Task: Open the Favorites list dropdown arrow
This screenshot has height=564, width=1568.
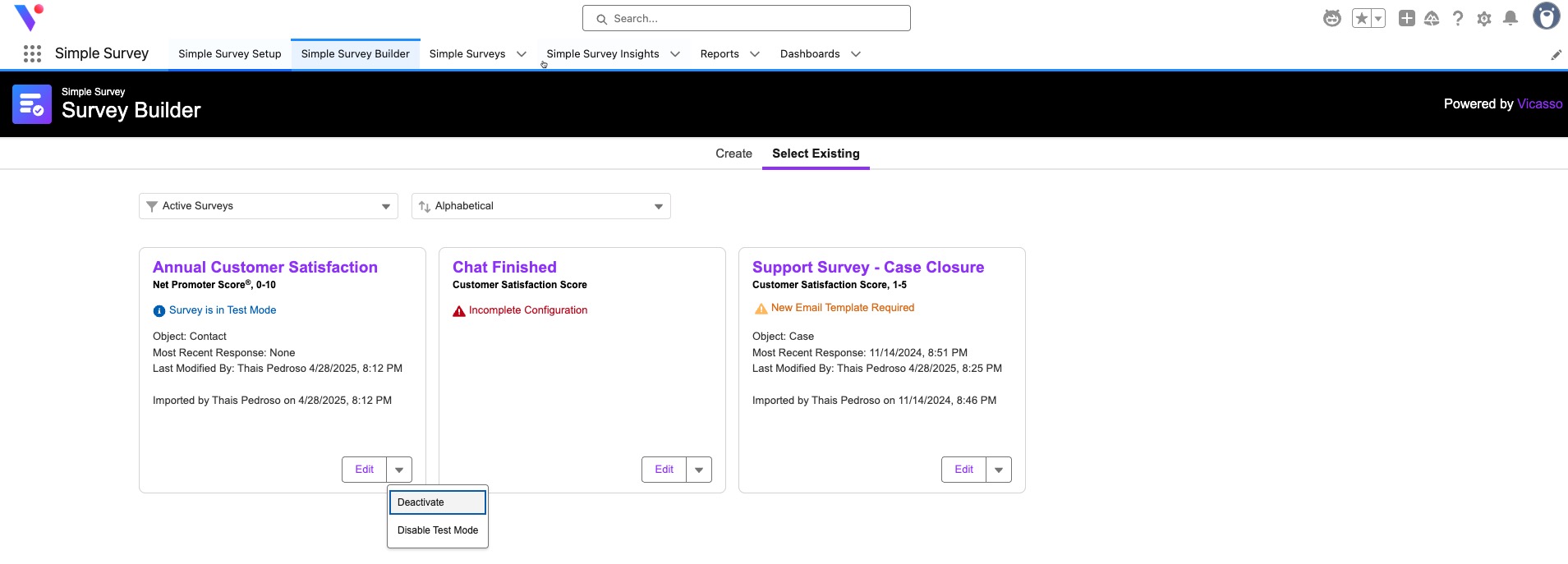Action: (x=1378, y=18)
